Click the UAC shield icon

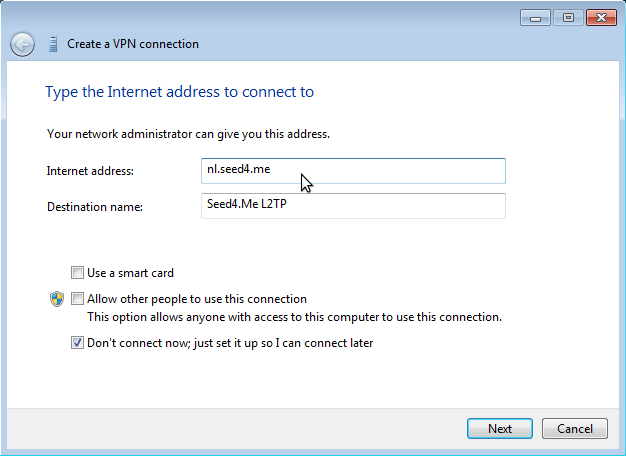57,299
